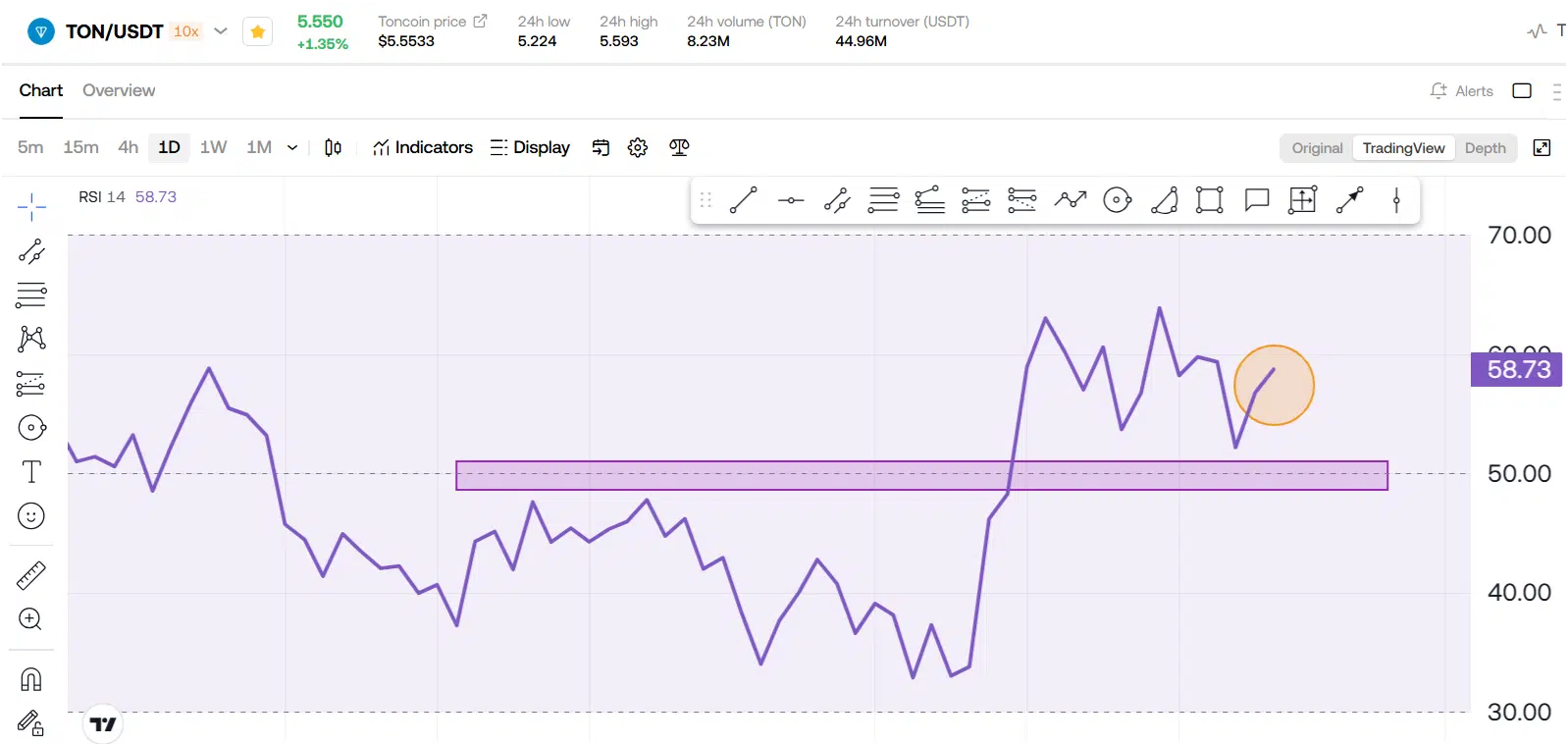1568x746 pixels.
Task: Switch to 4h timeframe
Action: [x=128, y=147]
